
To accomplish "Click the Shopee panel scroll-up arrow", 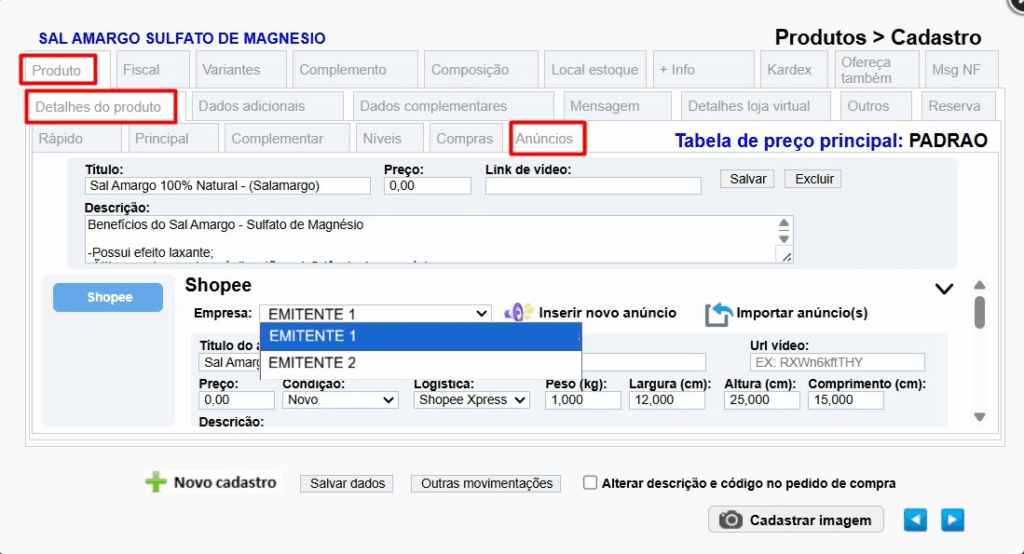I will pos(980,285).
